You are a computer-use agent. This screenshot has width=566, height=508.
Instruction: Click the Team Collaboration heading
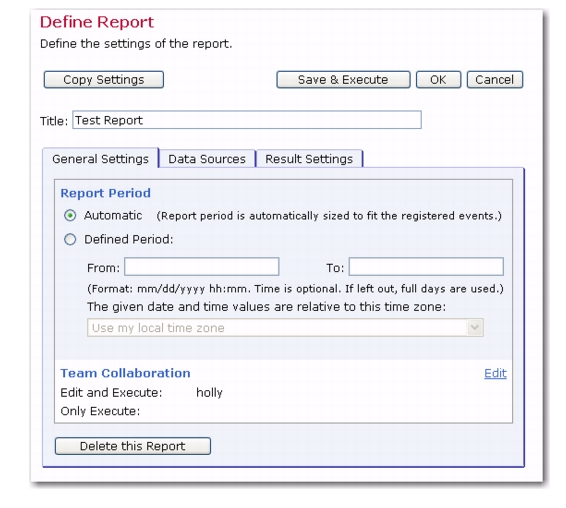[125, 373]
